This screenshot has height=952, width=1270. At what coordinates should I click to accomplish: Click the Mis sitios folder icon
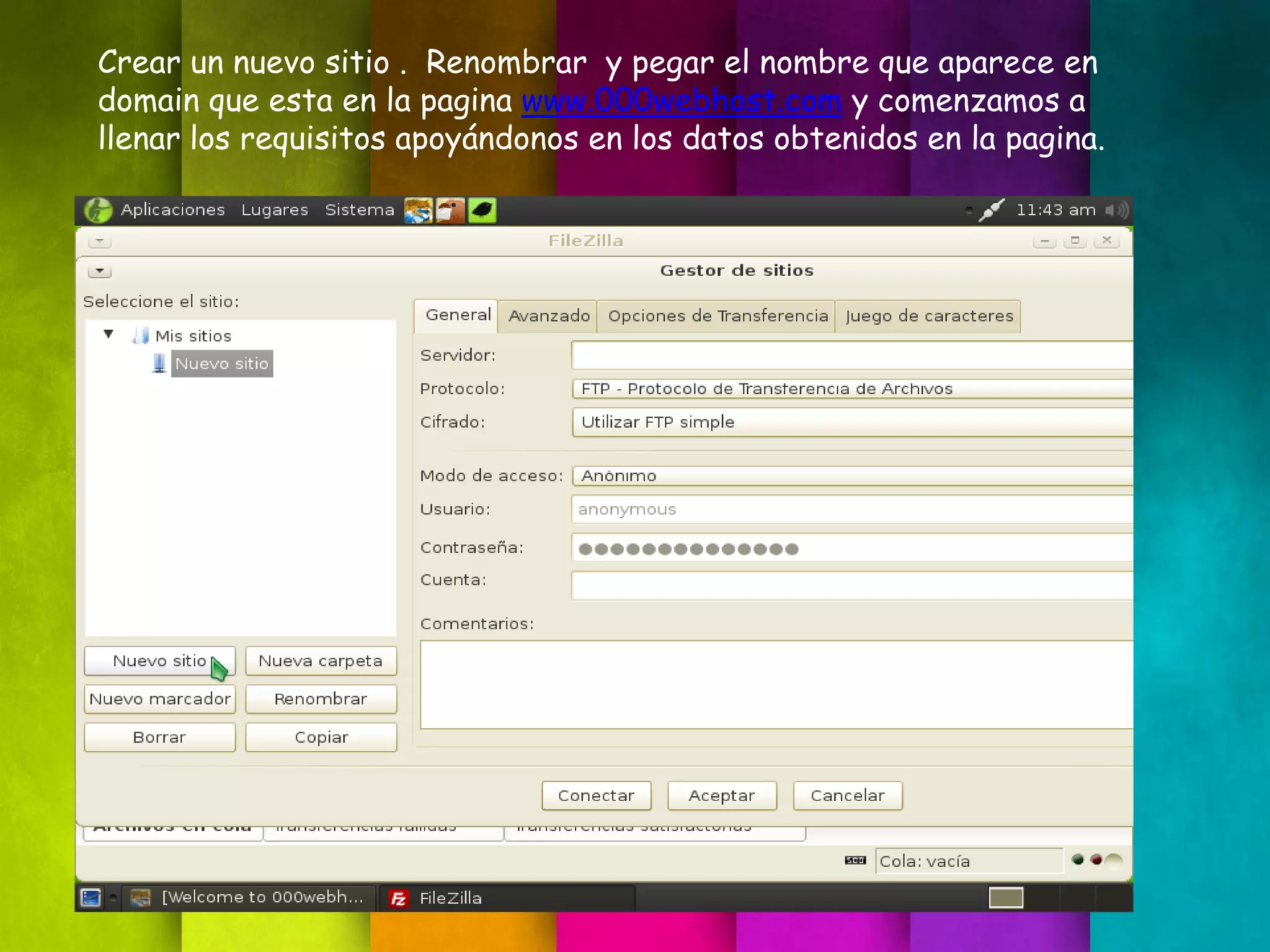click(x=141, y=335)
